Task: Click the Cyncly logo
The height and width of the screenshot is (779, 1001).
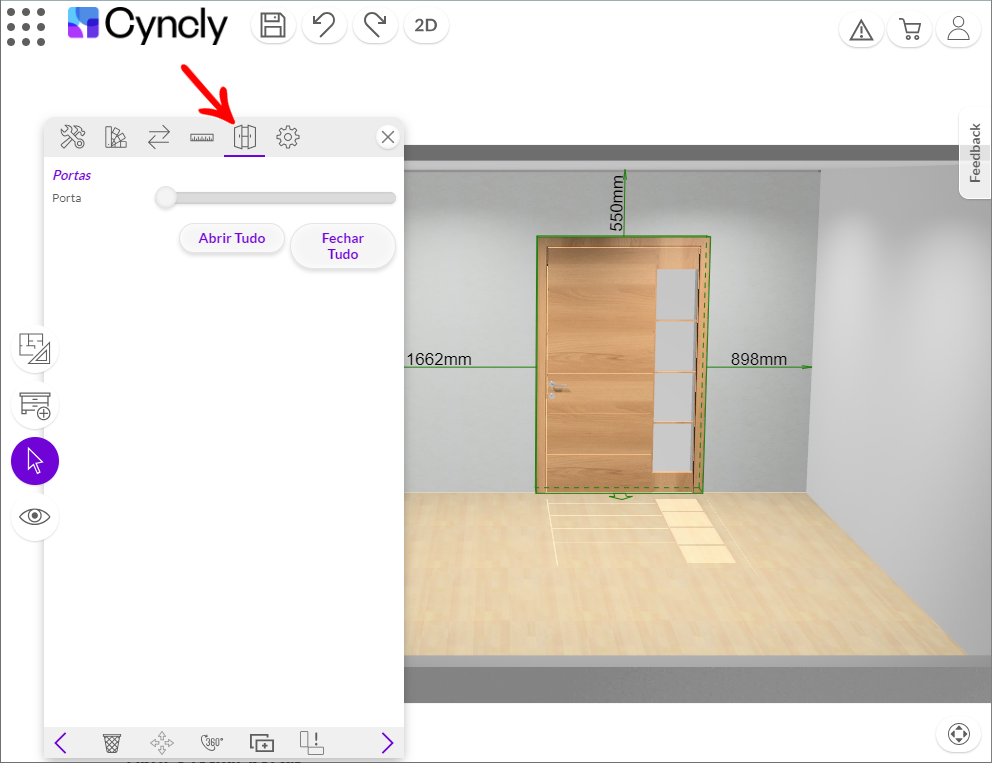Action: [147, 25]
